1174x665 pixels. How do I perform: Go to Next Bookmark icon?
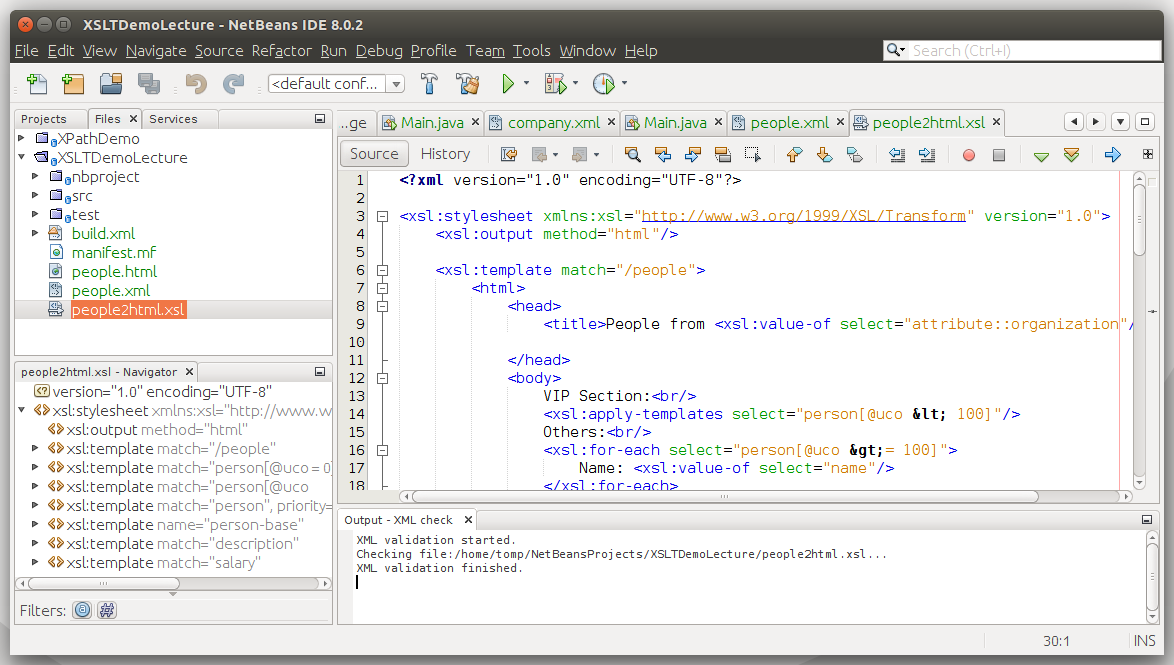tap(824, 154)
